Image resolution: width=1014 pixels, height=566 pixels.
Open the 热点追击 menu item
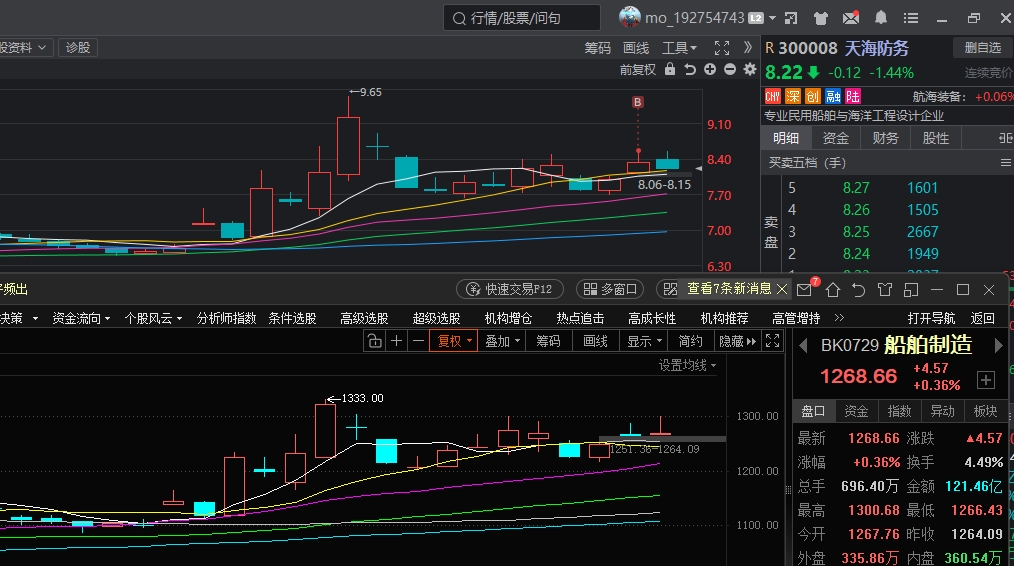580,318
